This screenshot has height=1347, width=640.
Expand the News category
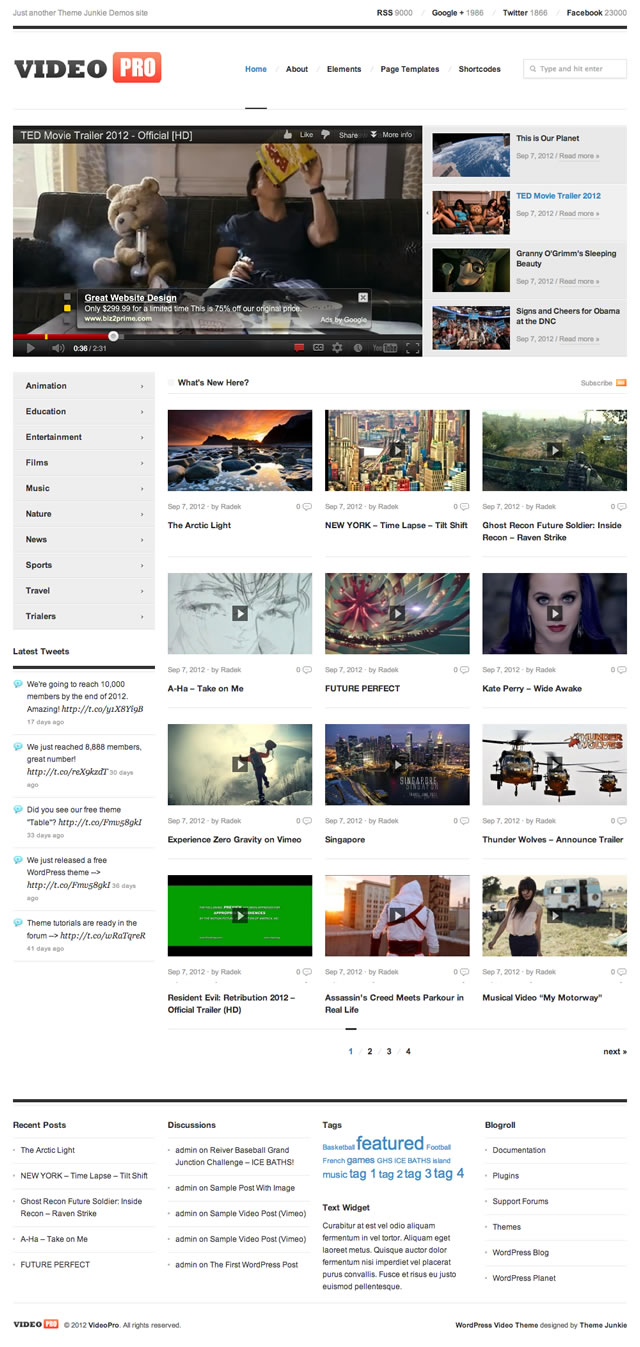[84, 539]
